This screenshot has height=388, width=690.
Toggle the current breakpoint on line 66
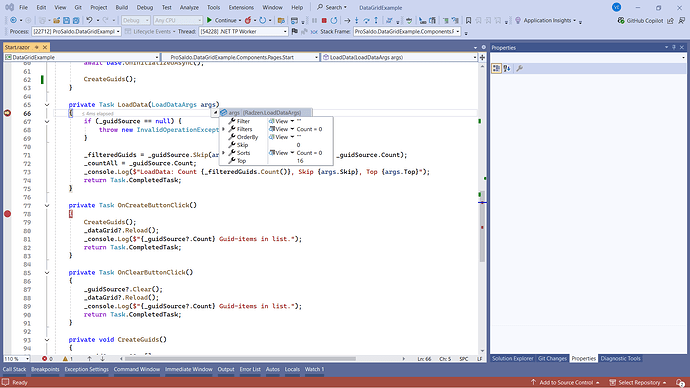coord(7,113)
